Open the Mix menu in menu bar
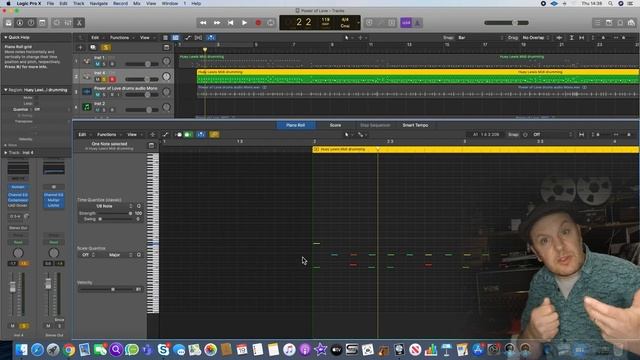 coord(137,3)
